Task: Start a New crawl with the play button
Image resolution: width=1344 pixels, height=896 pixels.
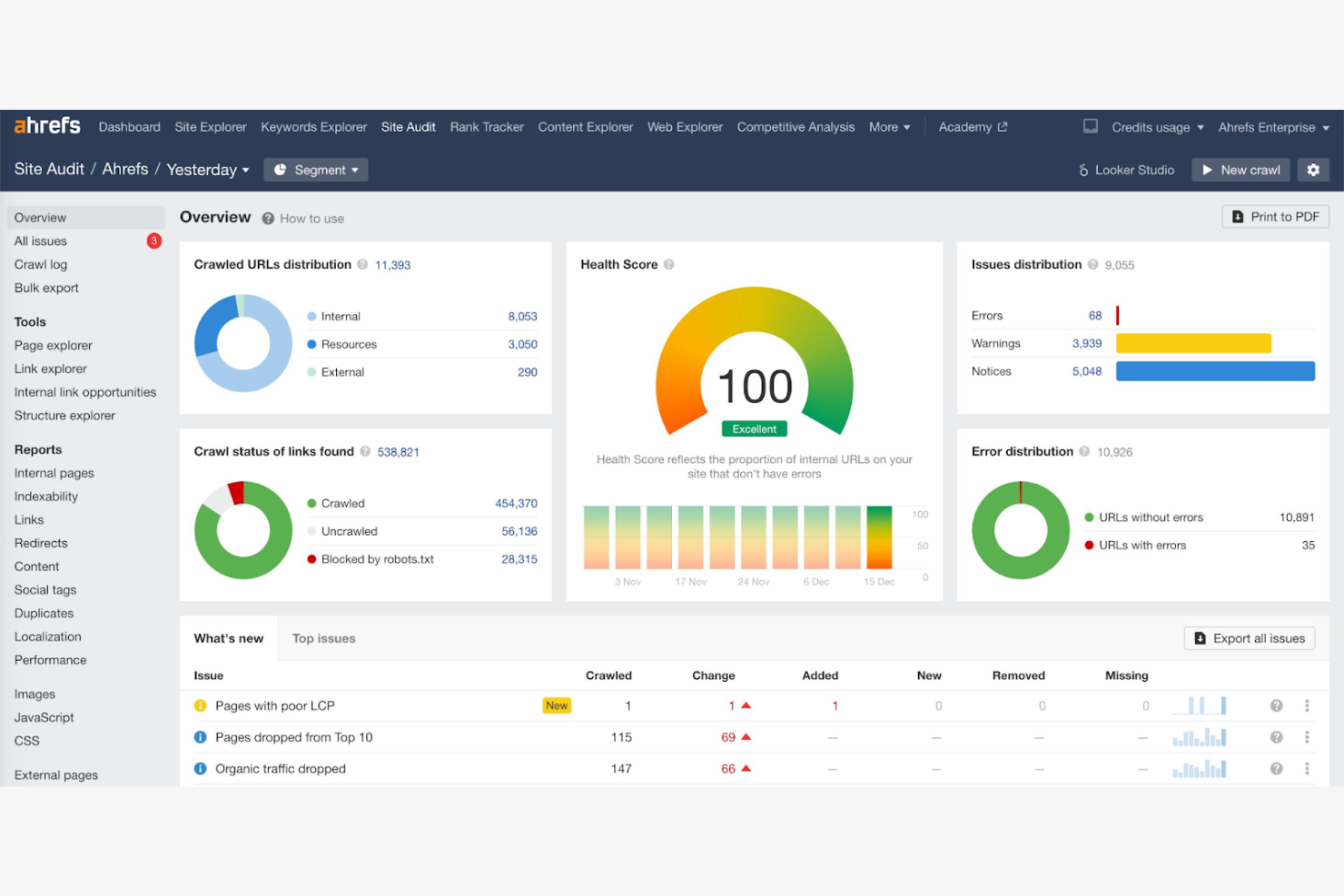Action: (x=1209, y=170)
